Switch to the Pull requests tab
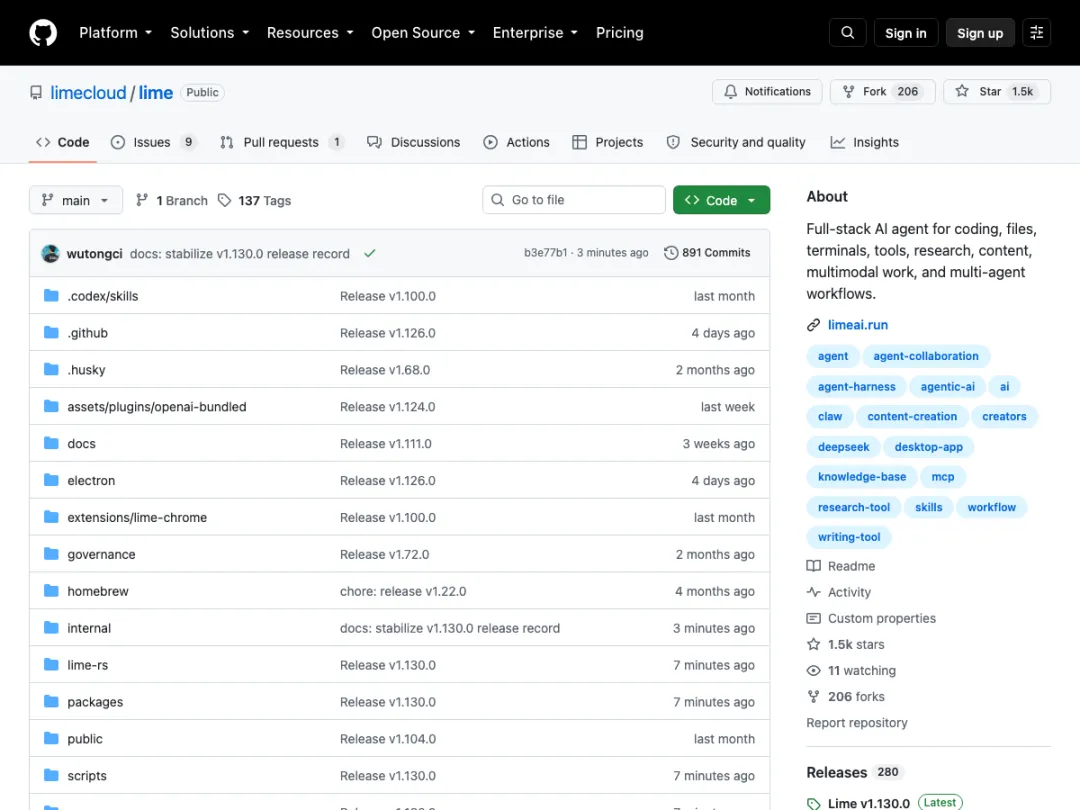 click(x=282, y=143)
